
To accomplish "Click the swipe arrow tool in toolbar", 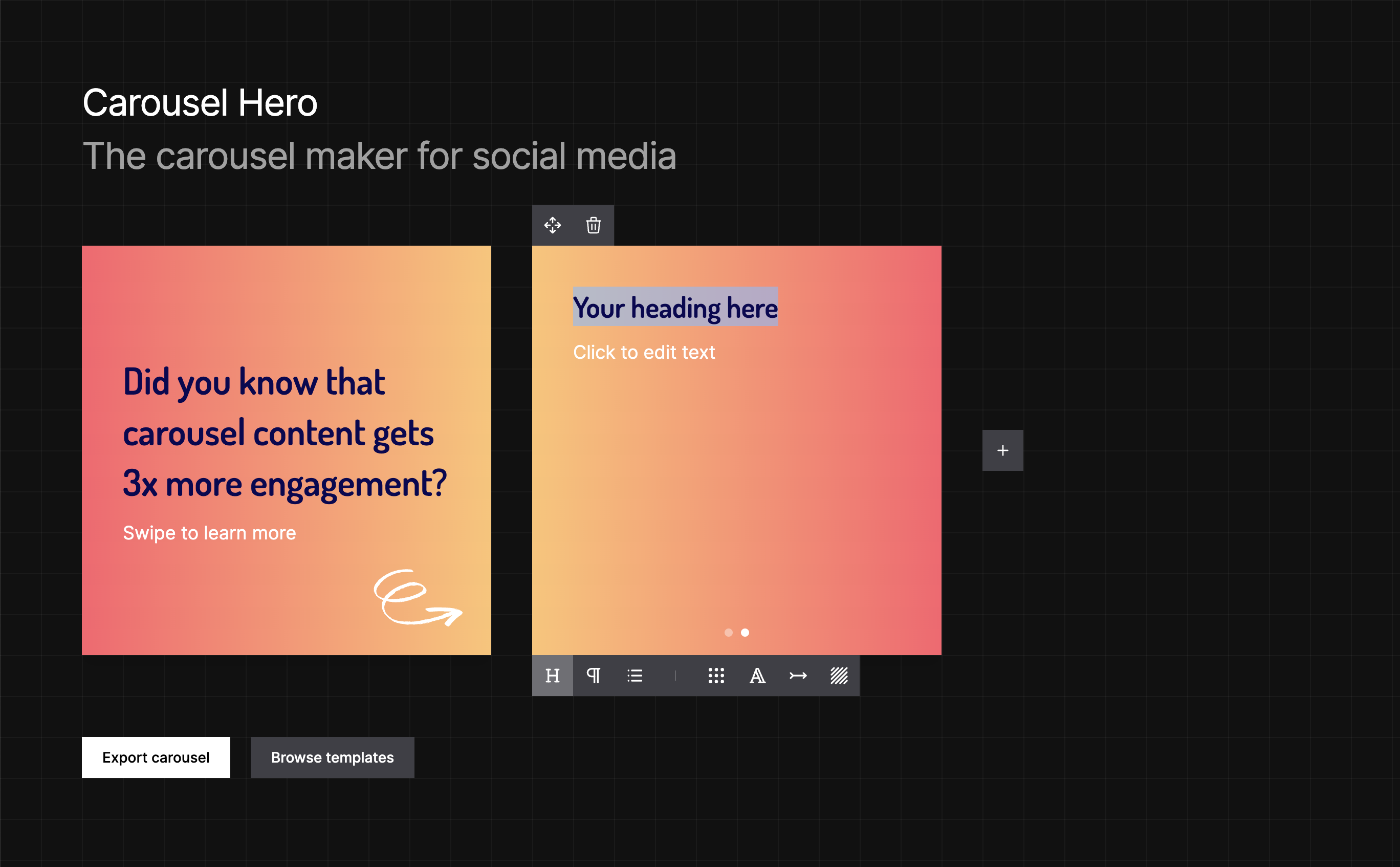I will [798, 676].
